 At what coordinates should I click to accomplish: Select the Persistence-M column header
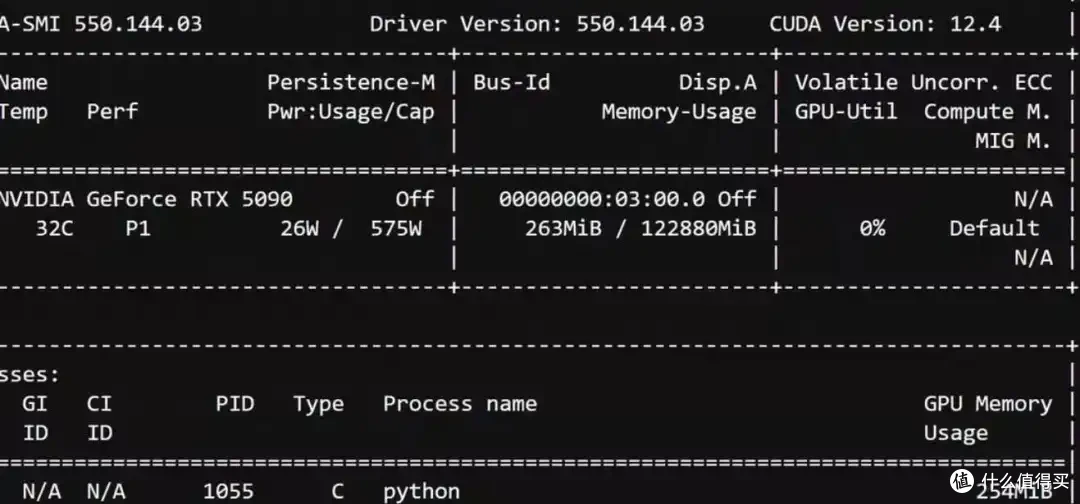(x=351, y=83)
